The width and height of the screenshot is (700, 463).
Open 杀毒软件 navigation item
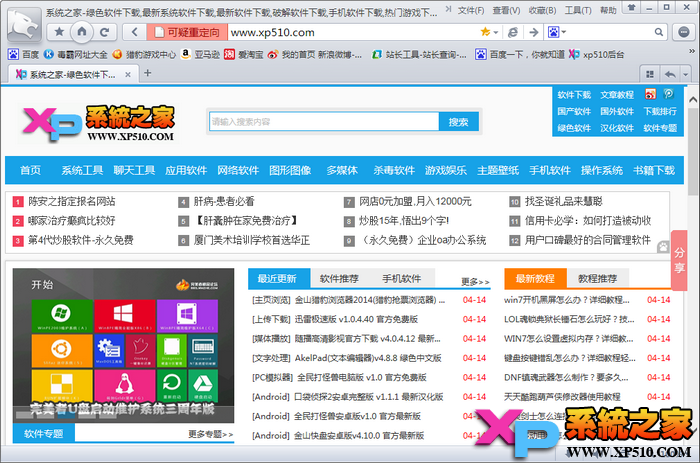394,170
